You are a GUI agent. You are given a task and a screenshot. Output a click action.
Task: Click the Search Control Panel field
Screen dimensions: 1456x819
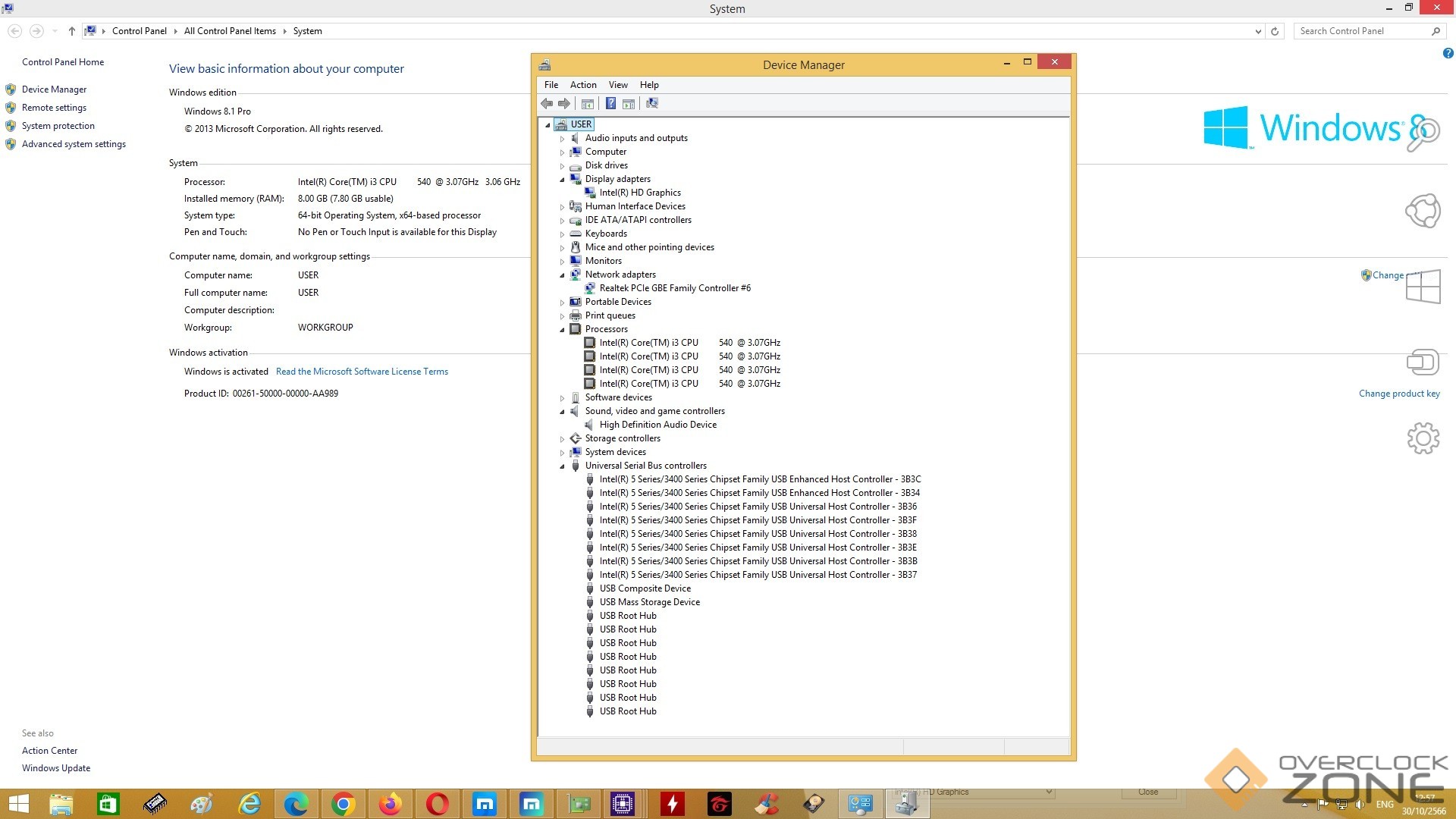(x=1361, y=31)
